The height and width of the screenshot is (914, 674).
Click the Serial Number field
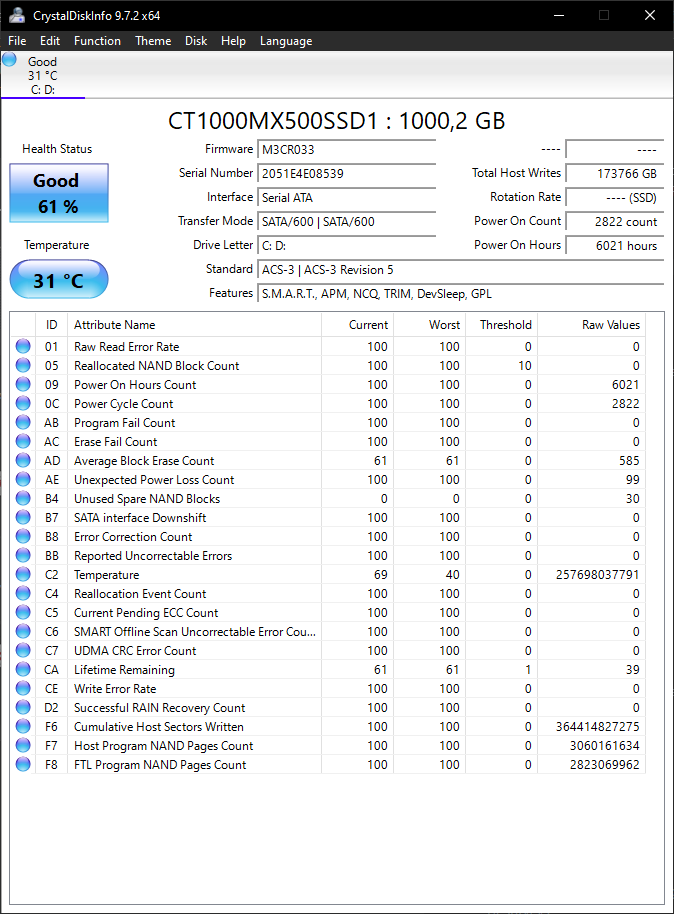click(x=346, y=173)
